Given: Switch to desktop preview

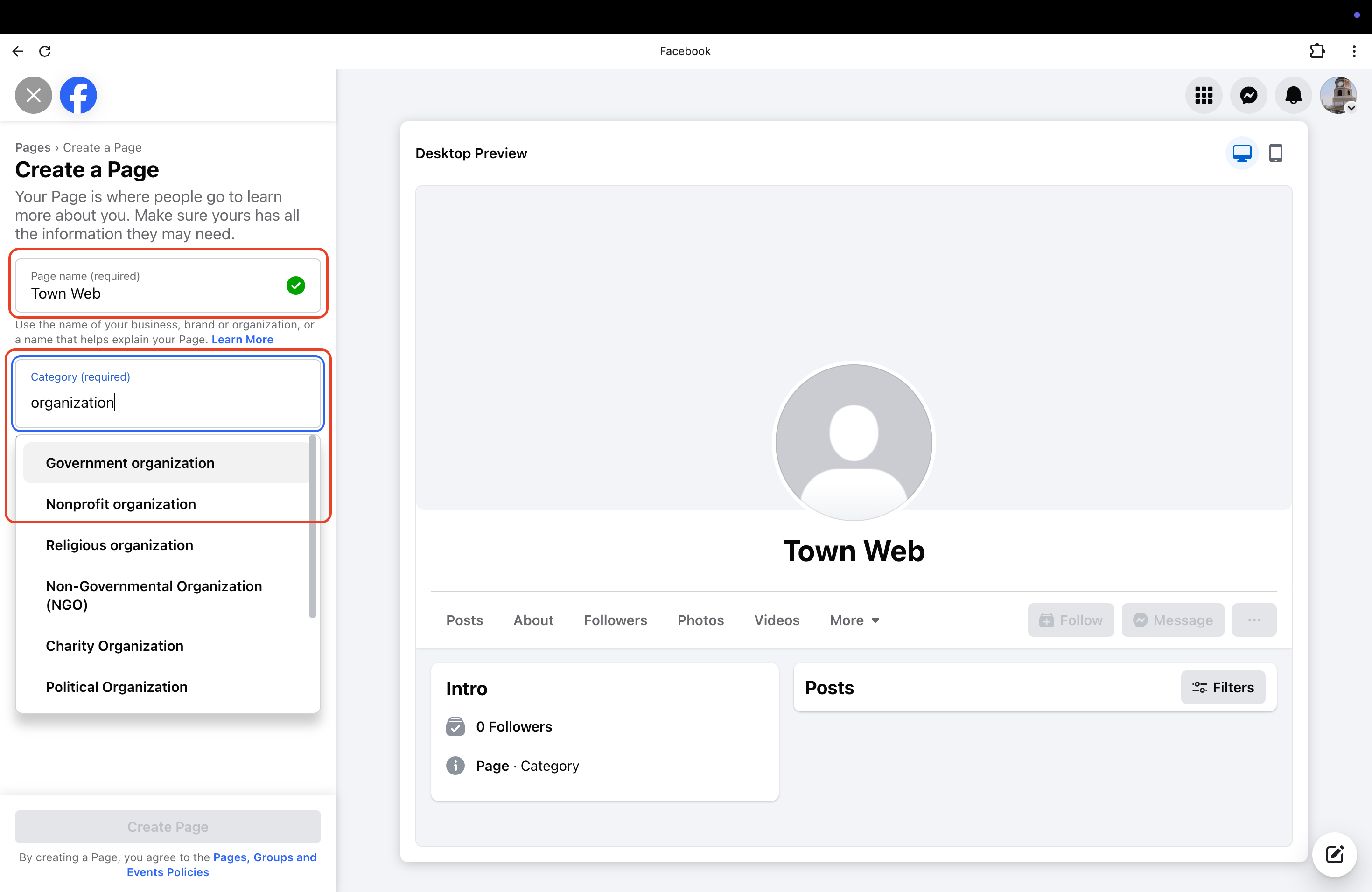Looking at the screenshot, I should (x=1242, y=153).
